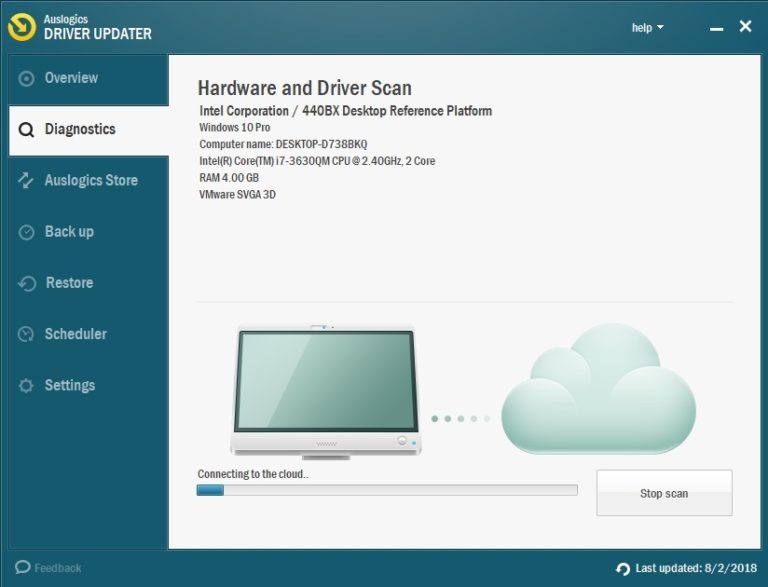Click the cloud illustration
The image size is (768, 587).
(x=596, y=393)
